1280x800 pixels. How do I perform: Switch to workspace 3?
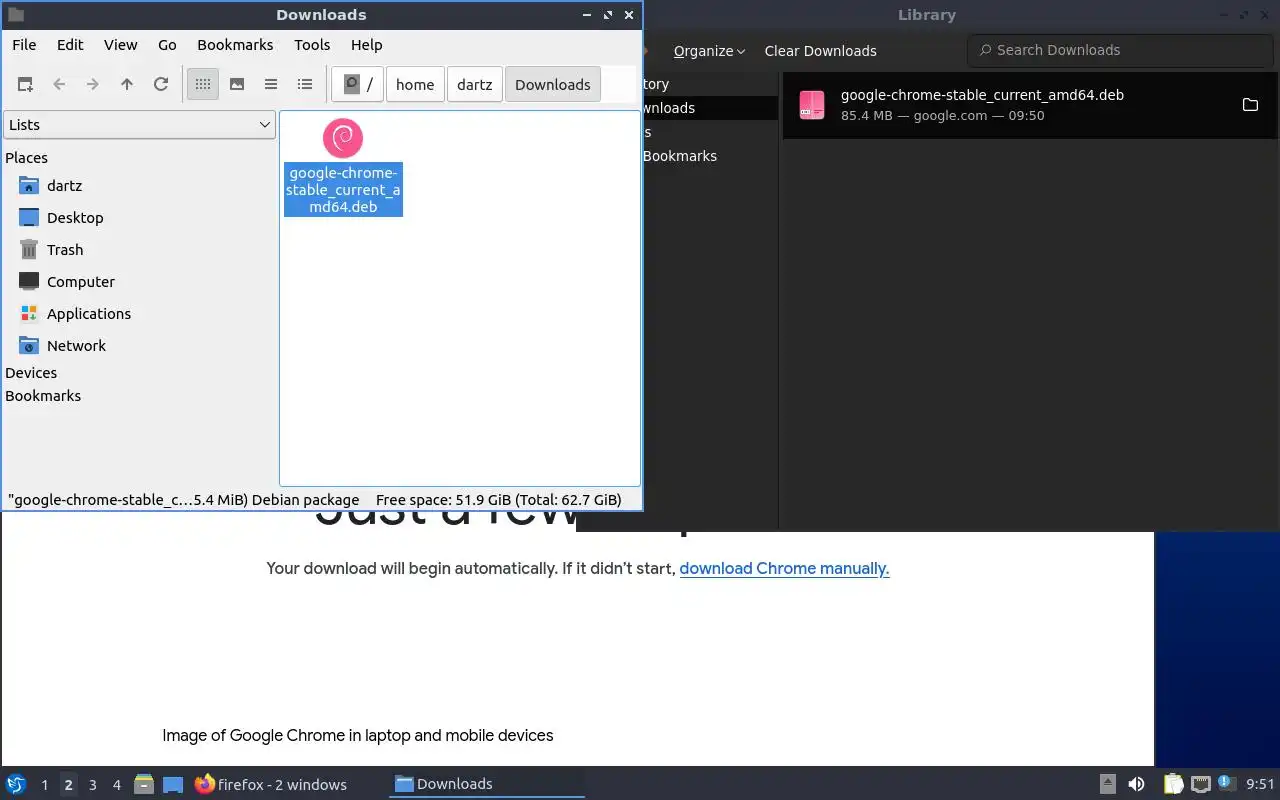[x=92, y=785]
